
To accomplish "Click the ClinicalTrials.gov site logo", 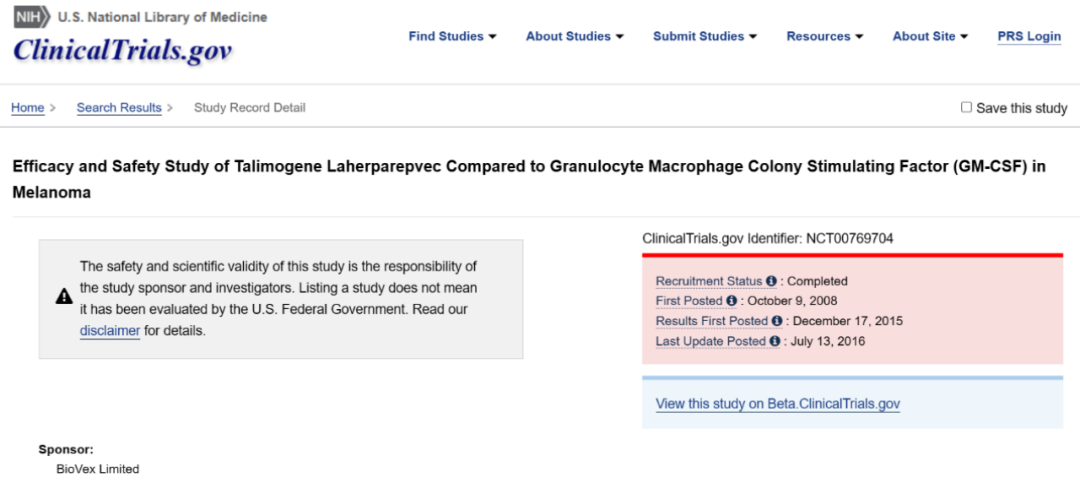I will 123,50.
